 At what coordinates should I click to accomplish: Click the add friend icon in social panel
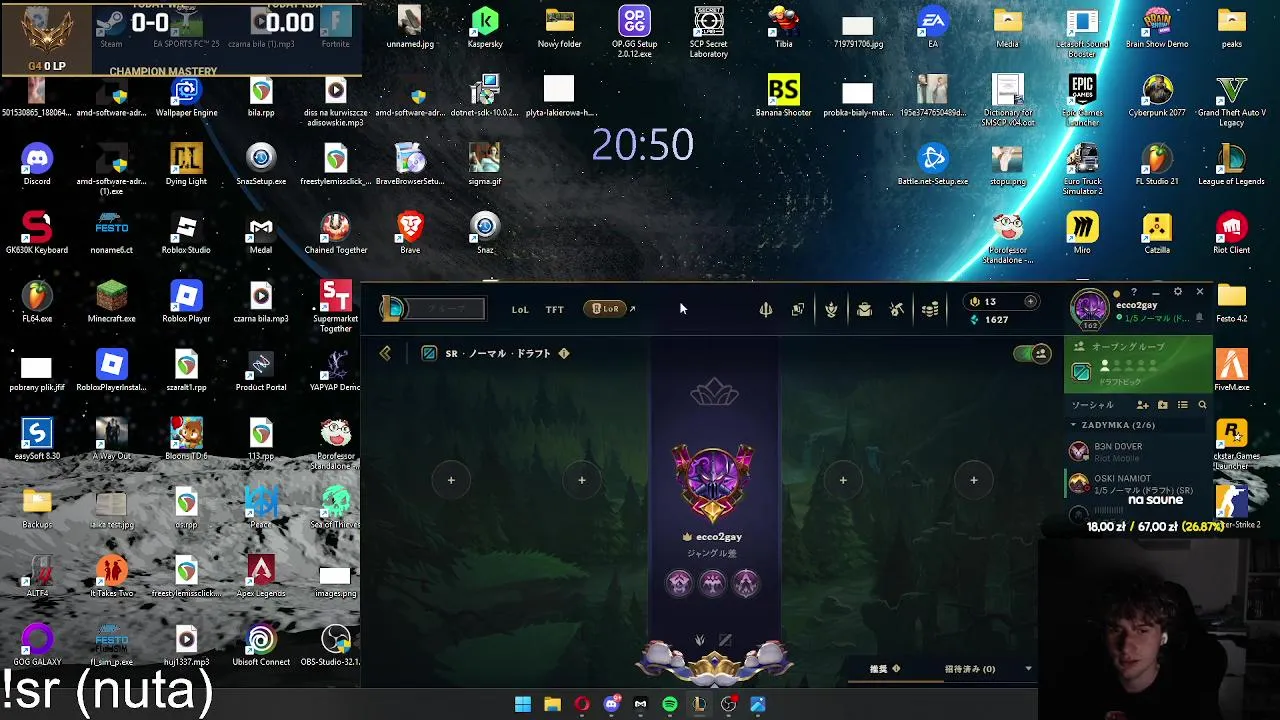tap(1142, 405)
